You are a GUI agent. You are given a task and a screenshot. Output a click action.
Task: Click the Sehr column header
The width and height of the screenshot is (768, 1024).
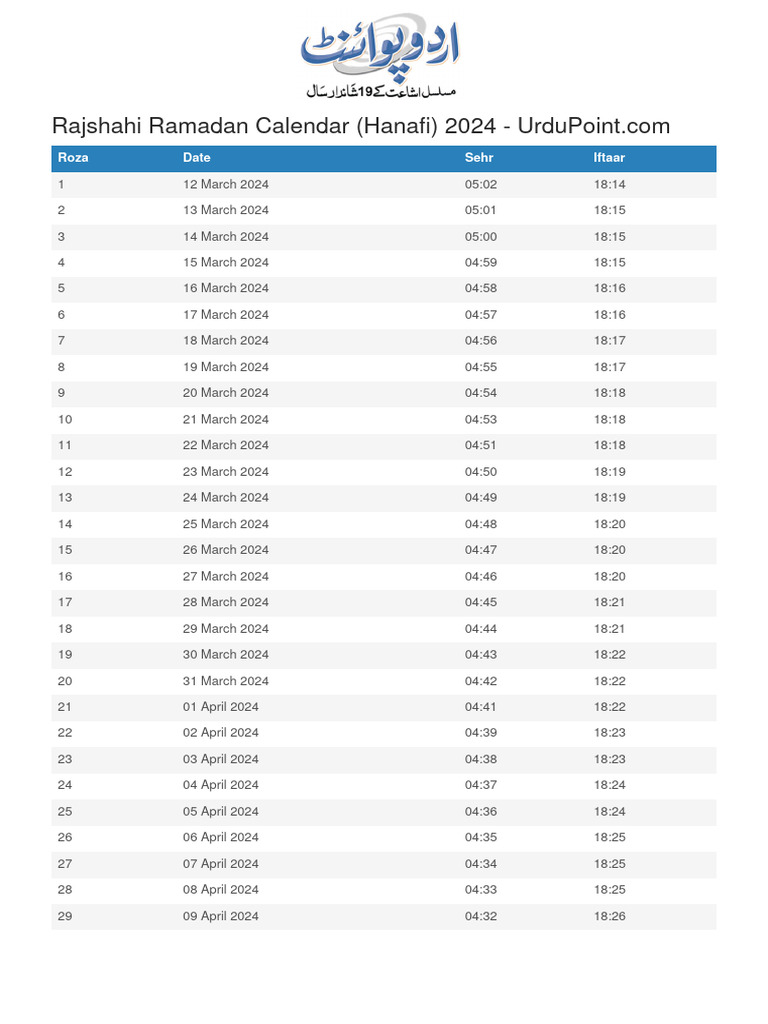pyautogui.click(x=479, y=158)
